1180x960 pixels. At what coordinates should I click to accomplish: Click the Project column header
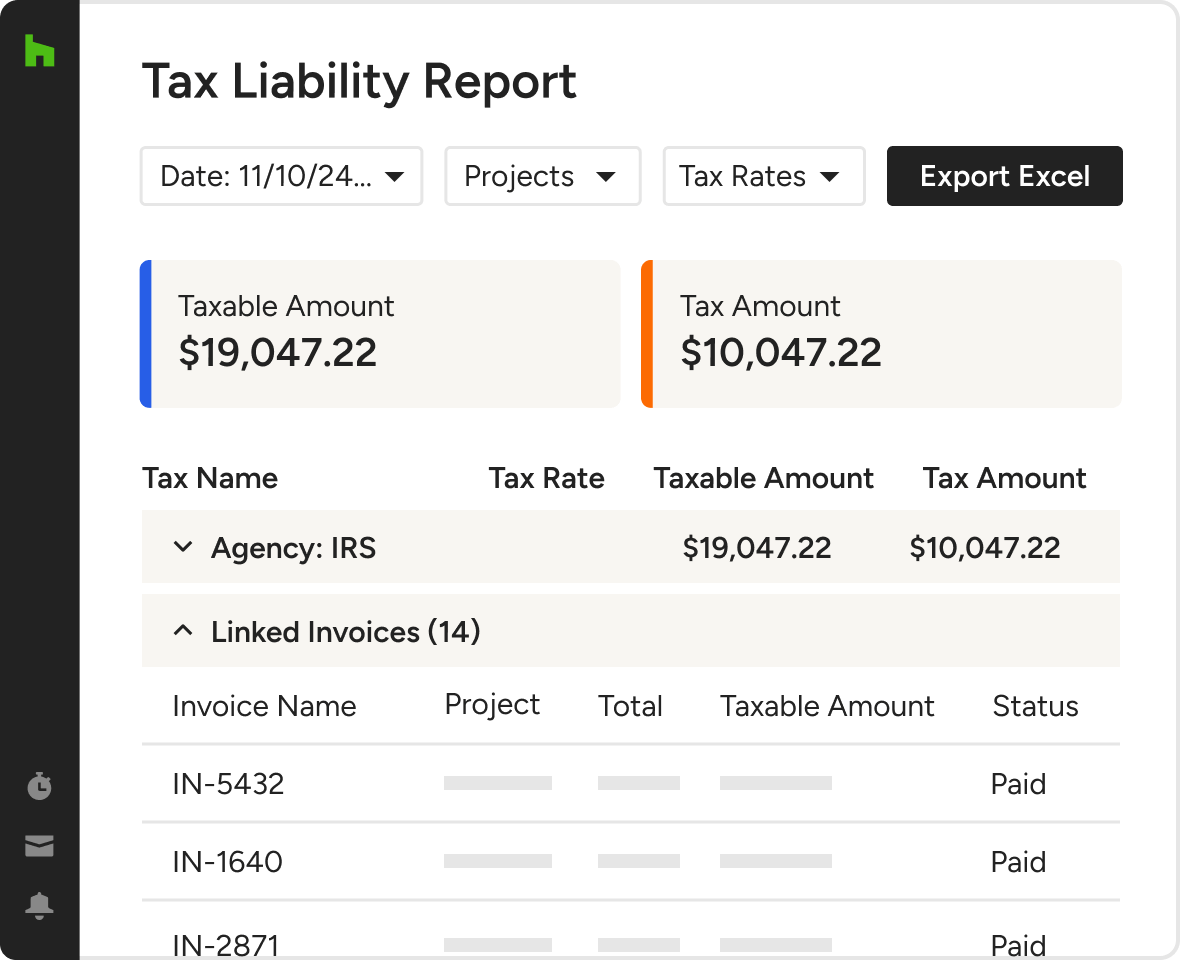point(492,704)
